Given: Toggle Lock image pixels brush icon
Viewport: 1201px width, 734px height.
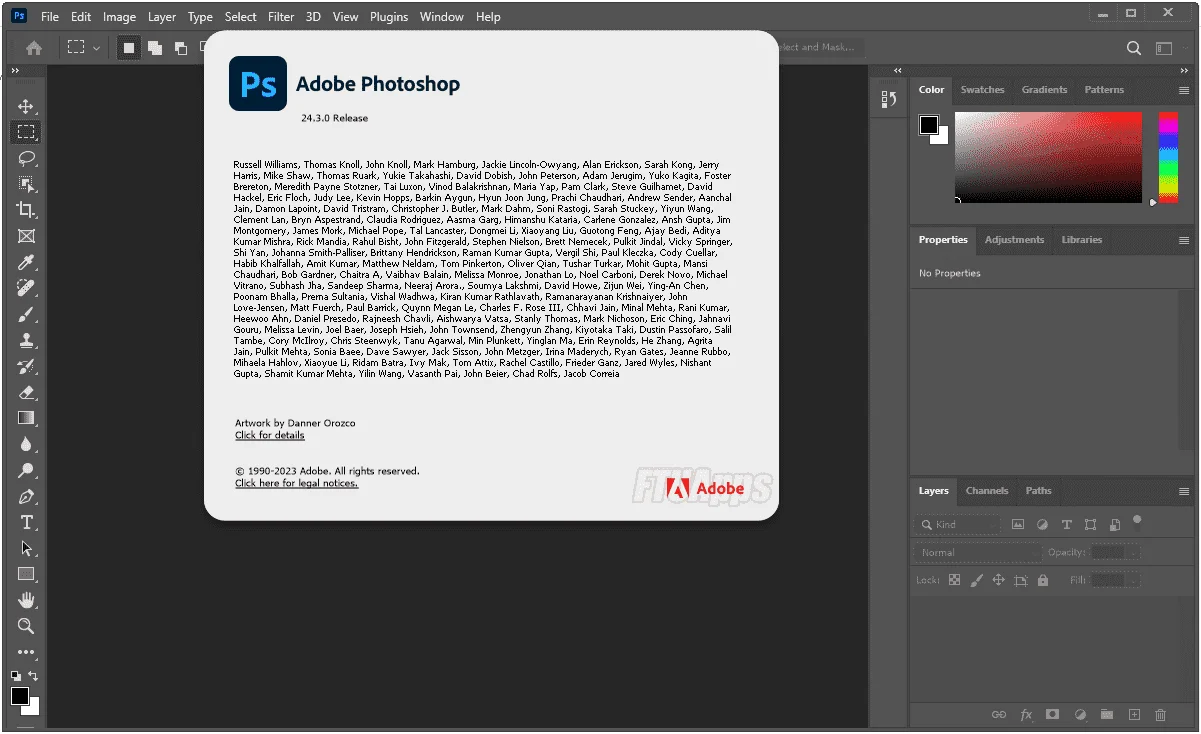Looking at the screenshot, I should (977, 580).
